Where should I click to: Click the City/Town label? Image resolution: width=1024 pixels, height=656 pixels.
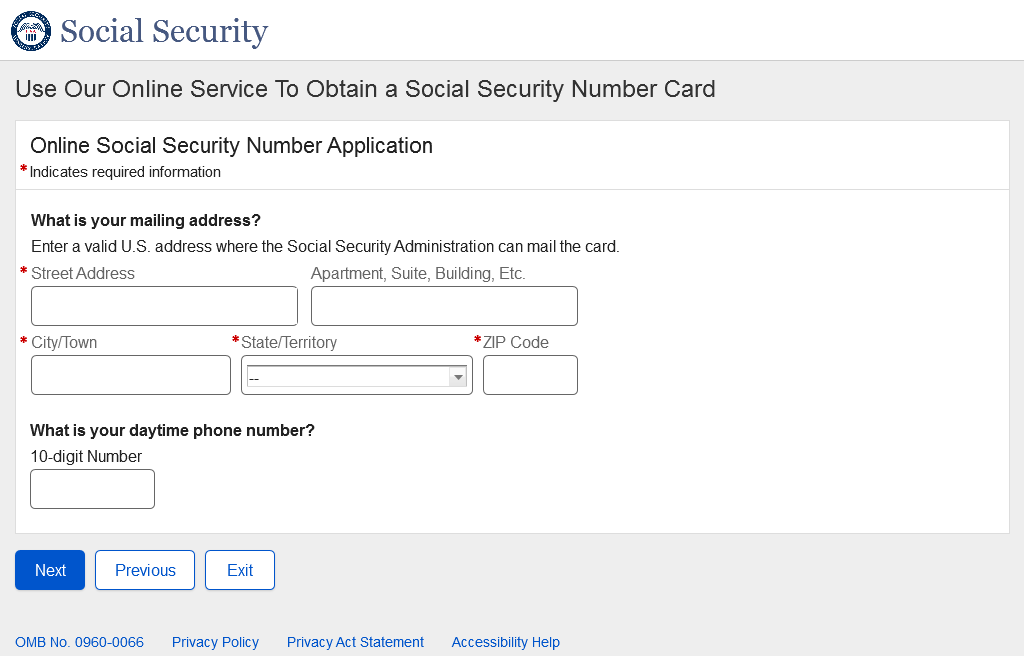coord(64,342)
